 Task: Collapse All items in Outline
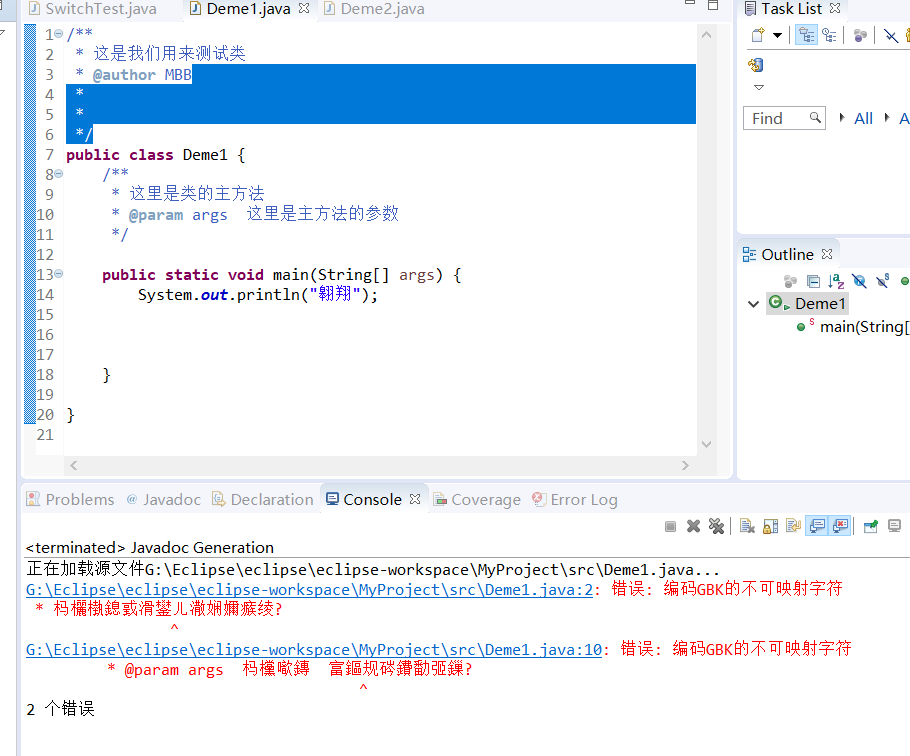click(813, 281)
